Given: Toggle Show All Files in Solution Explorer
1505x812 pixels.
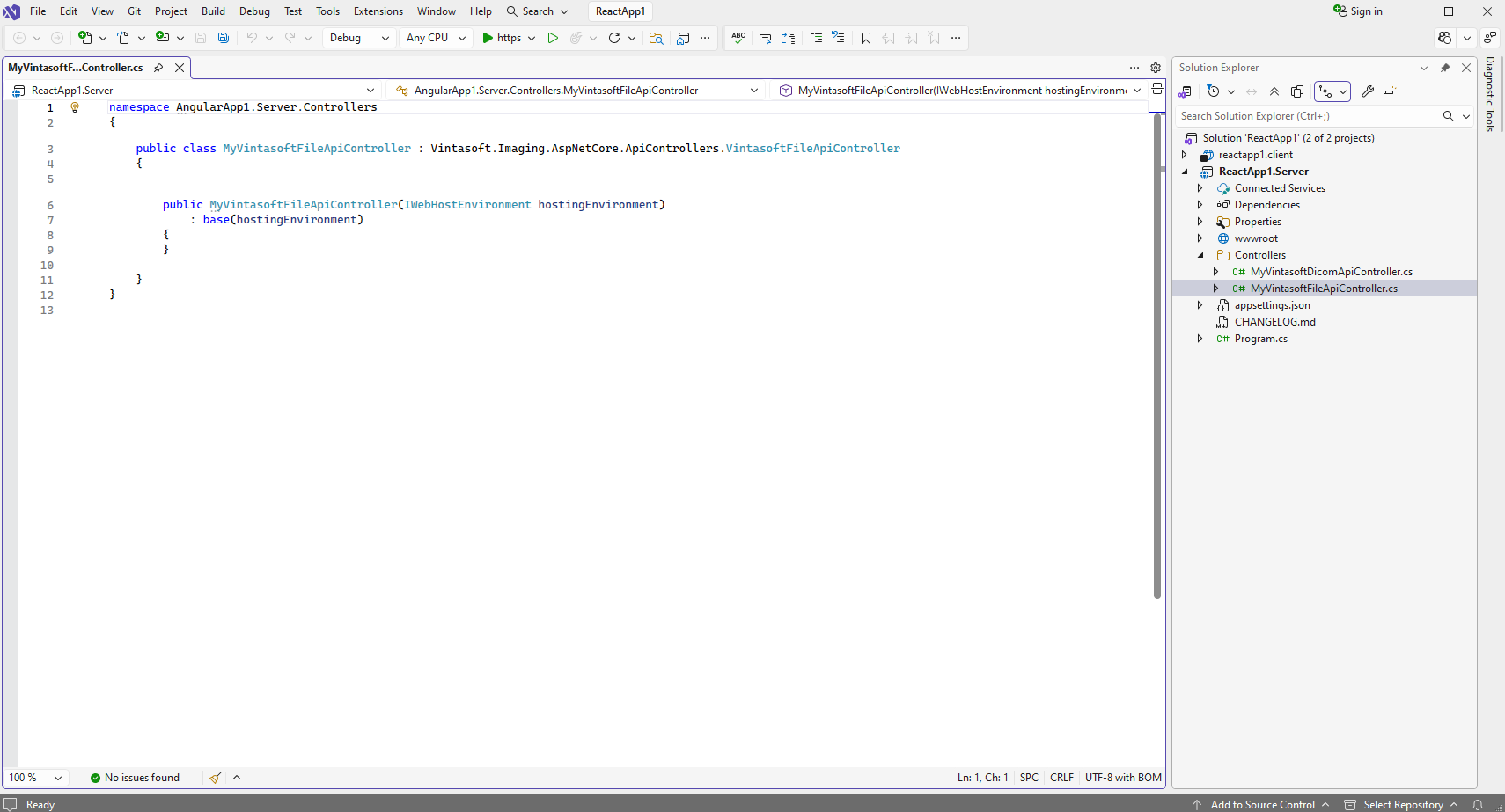Looking at the screenshot, I should coord(1297,91).
